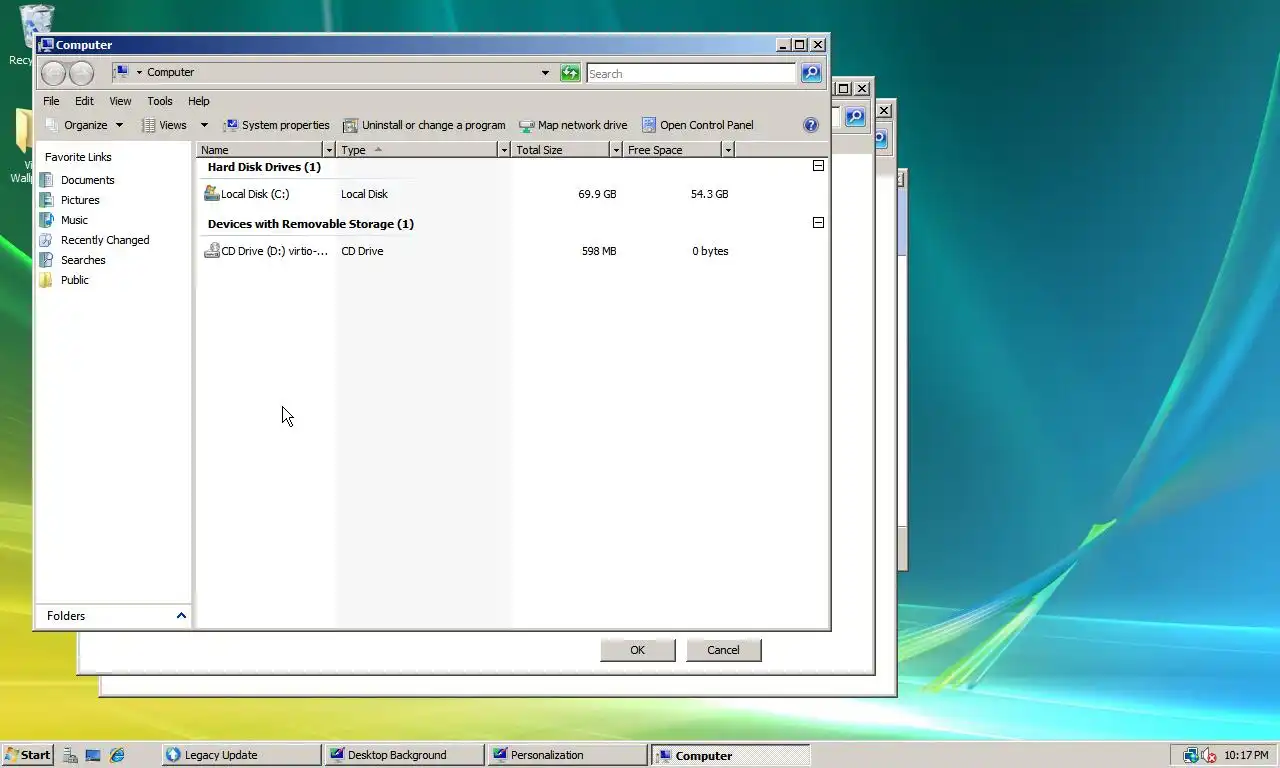The image size is (1280, 768).
Task: Sort by the Total Size column header
Action: (560, 150)
